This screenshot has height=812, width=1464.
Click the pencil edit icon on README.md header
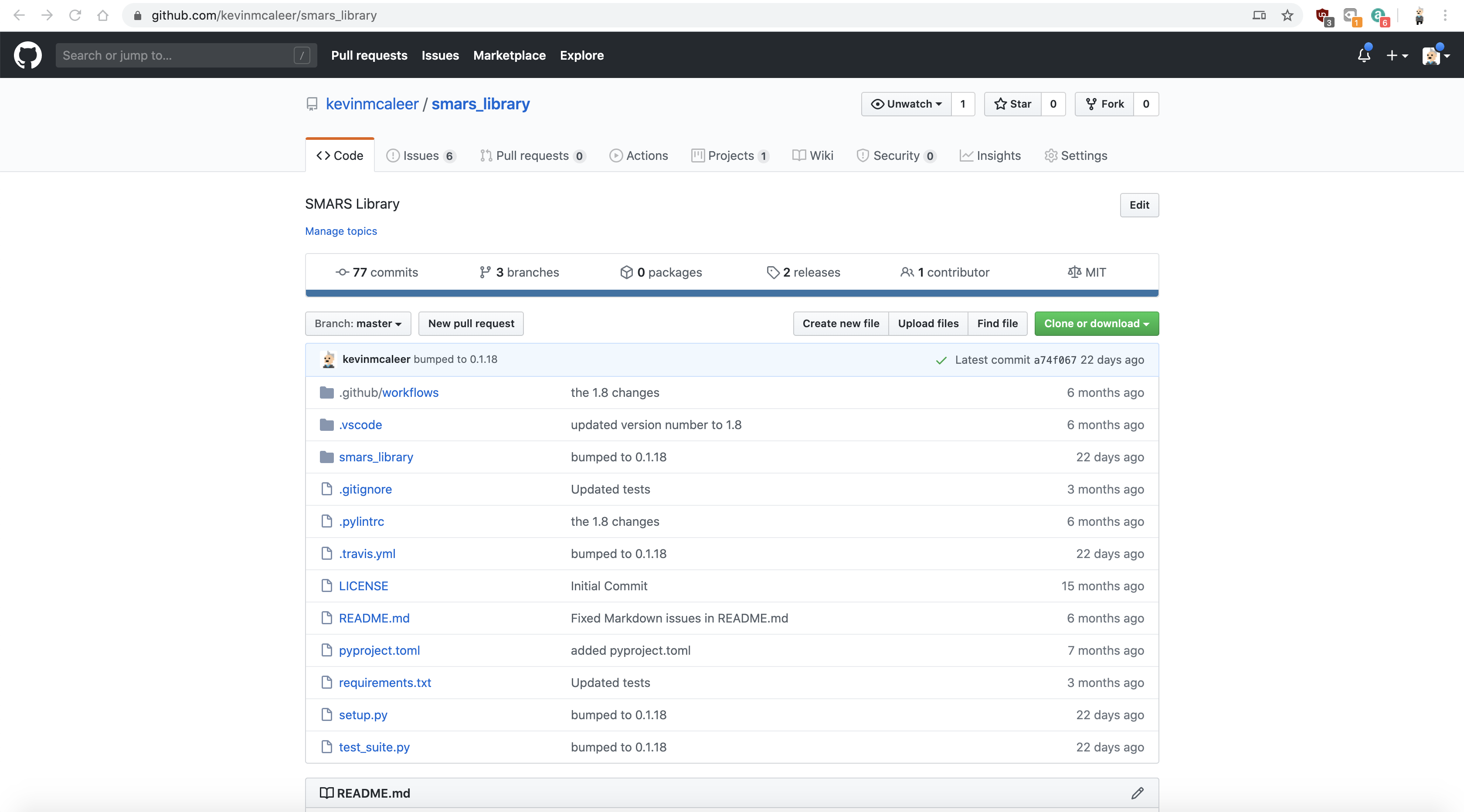click(1137, 793)
